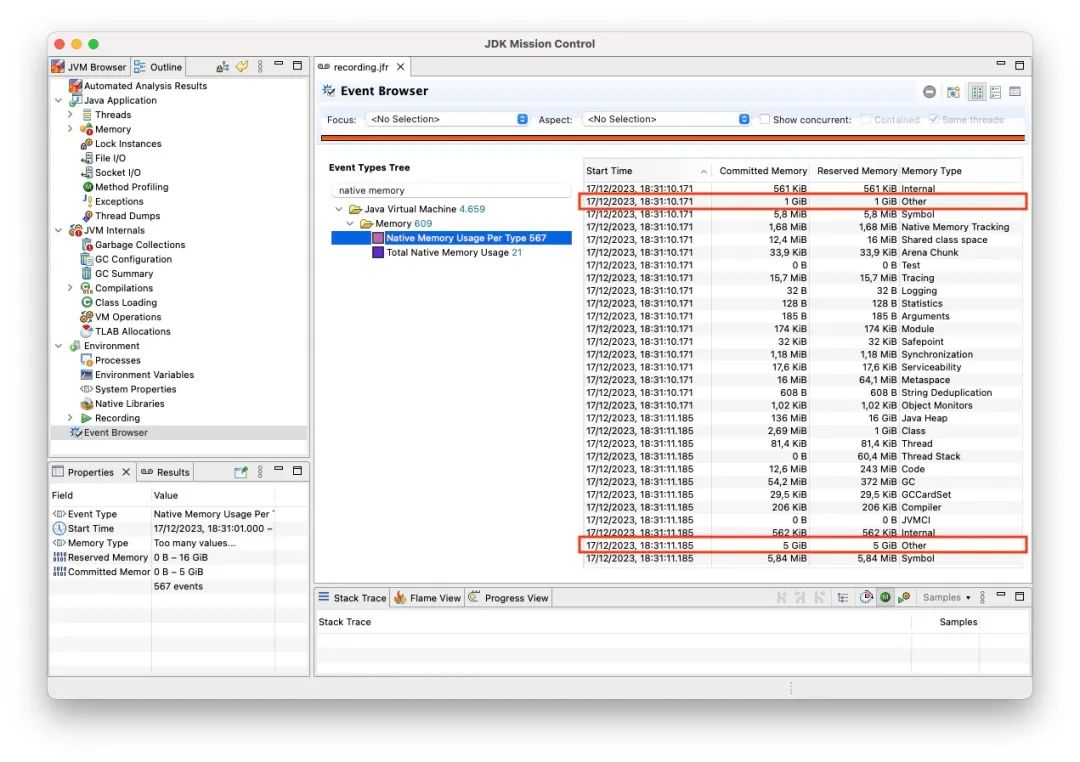Switch to the Flame View tab
Image resolution: width=1080 pixels, height=762 pixels.
point(427,598)
